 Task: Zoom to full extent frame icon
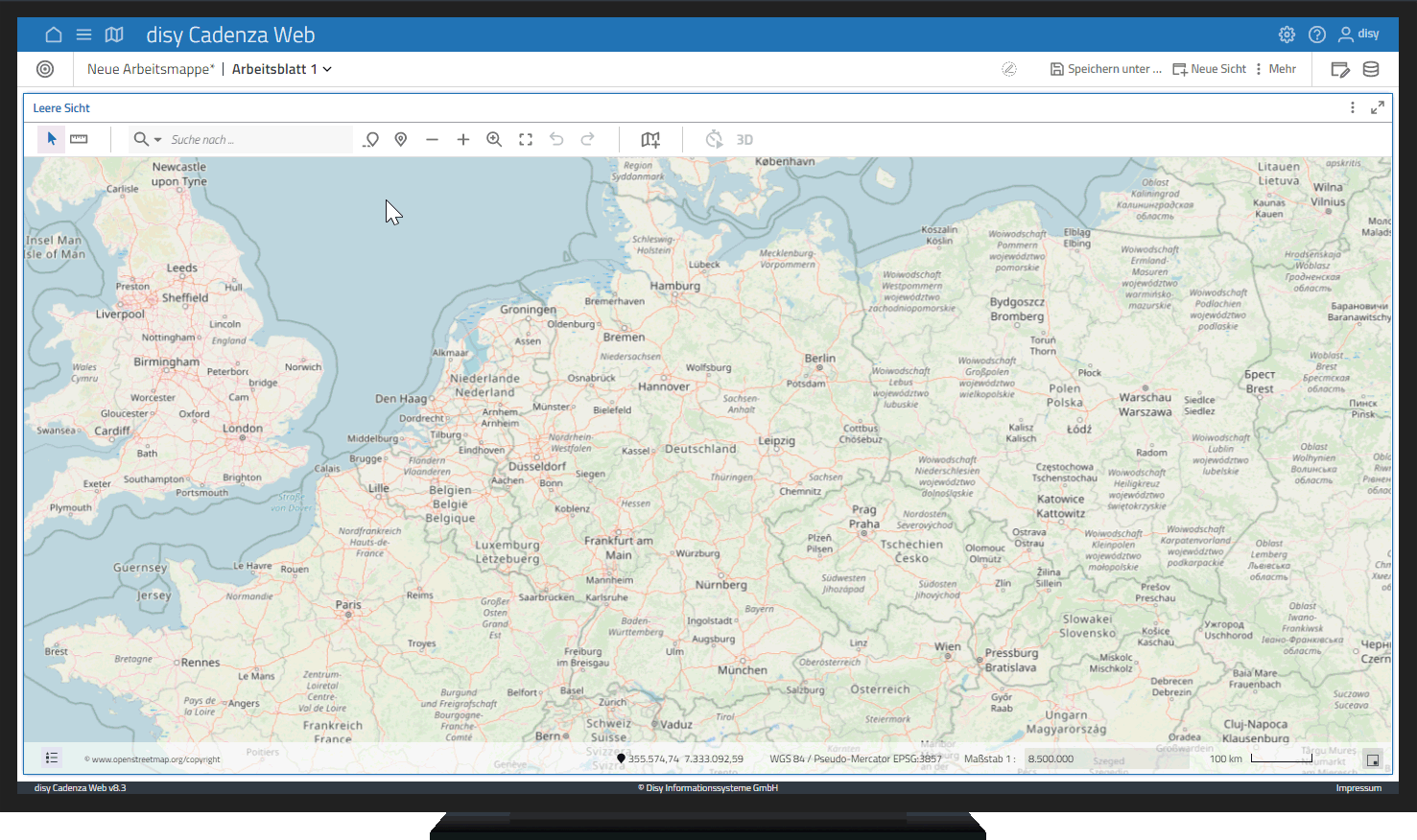(526, 140)
